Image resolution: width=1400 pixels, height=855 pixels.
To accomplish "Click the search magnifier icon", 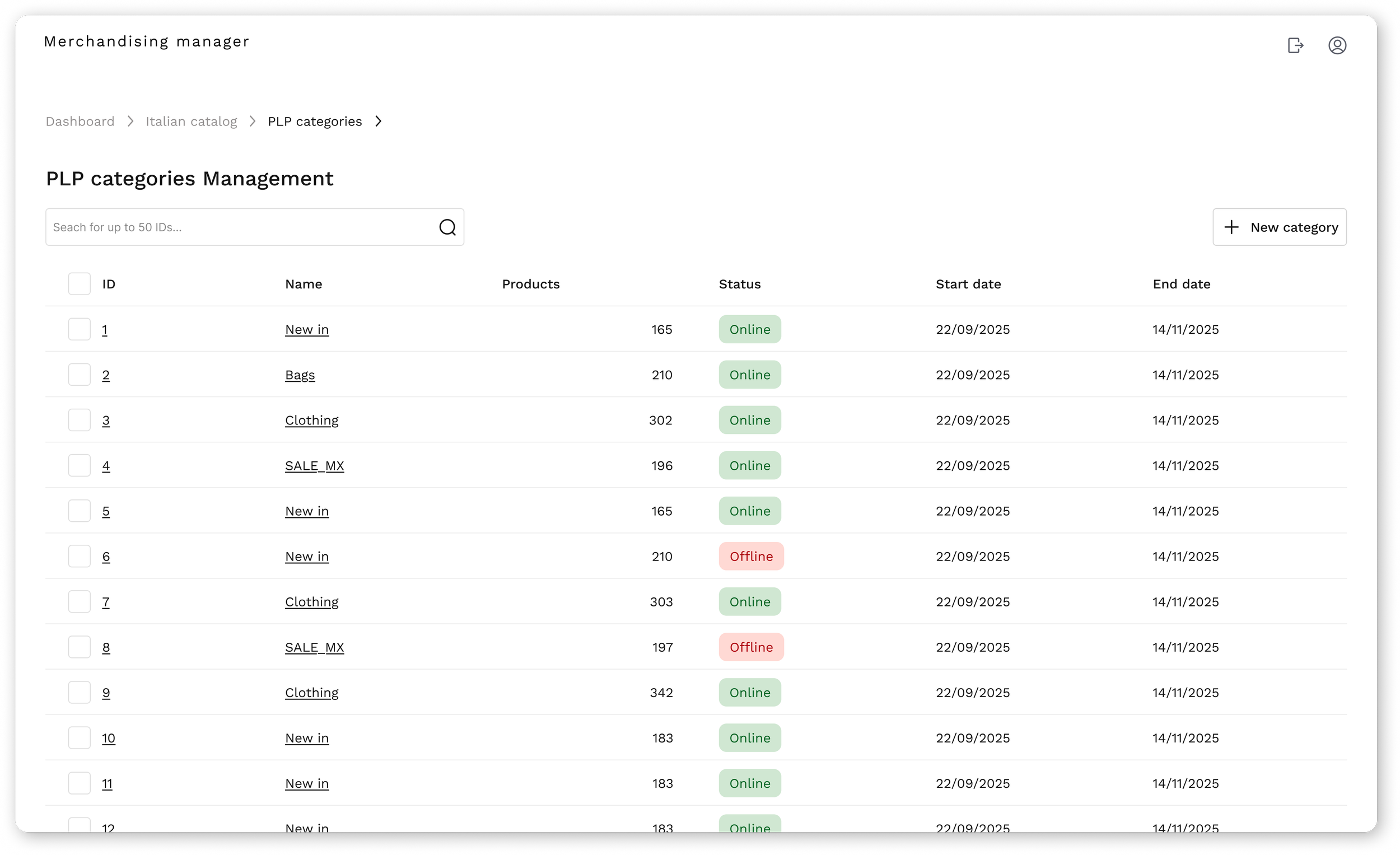I will click(447, 227).
